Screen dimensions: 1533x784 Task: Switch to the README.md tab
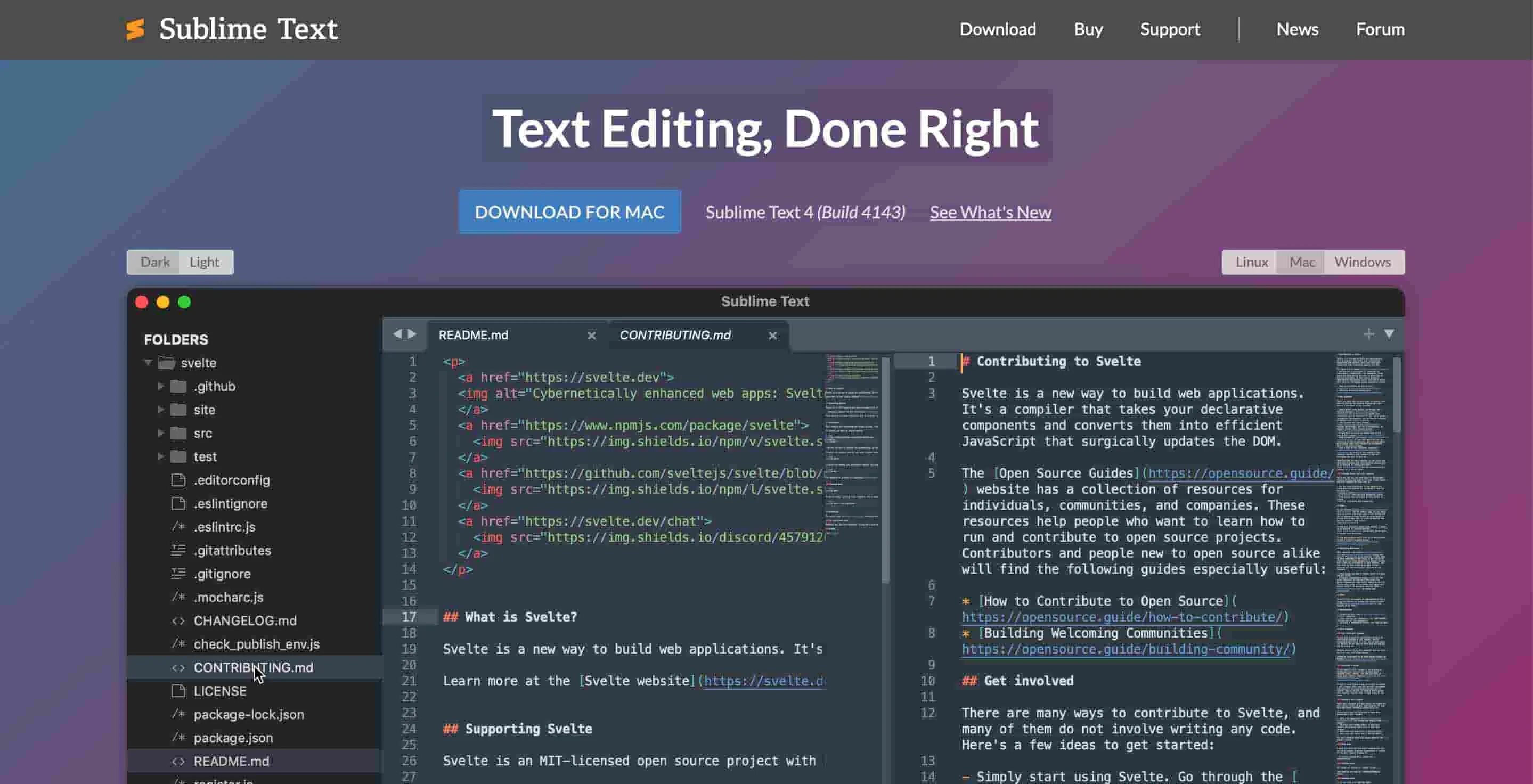pyautogui.click(x=474, y=335)
